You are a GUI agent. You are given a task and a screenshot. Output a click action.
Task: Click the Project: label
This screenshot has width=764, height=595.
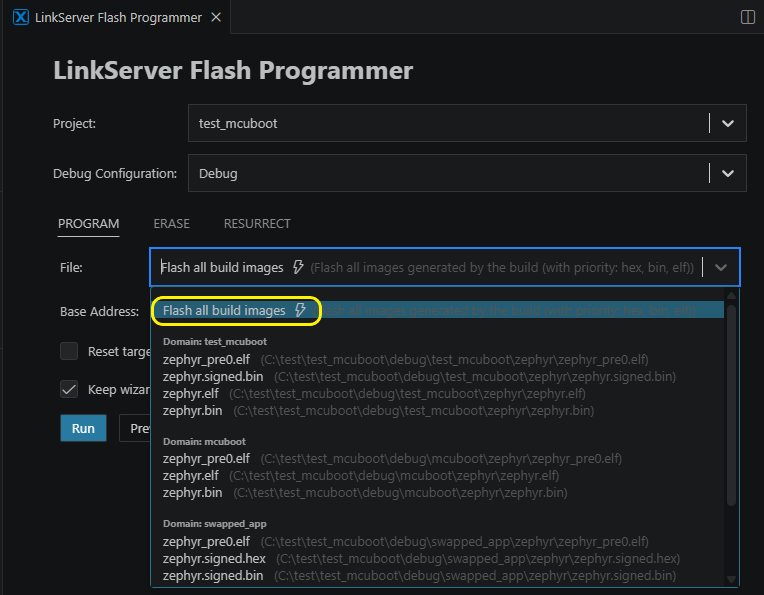point(74,123)
